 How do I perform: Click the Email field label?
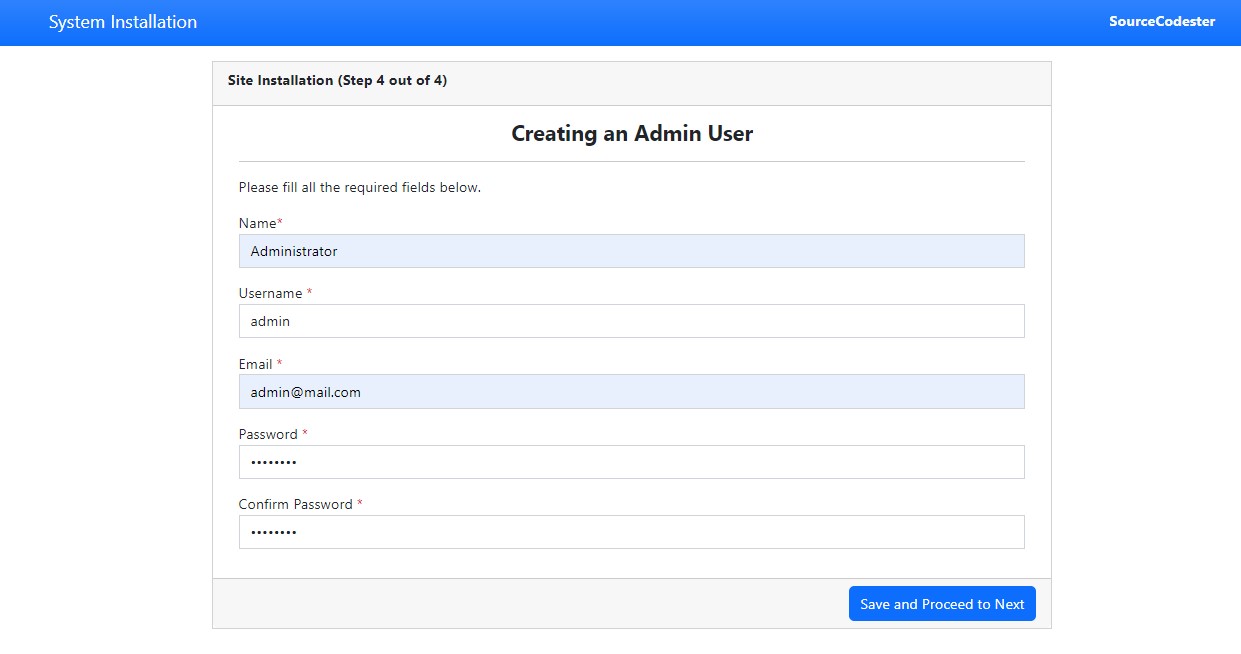(x=260, y=364)
